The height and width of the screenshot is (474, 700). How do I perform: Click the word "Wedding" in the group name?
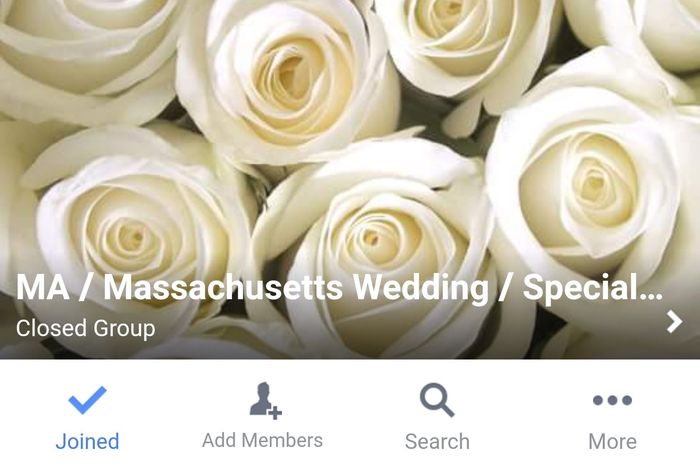coord(421,288)
